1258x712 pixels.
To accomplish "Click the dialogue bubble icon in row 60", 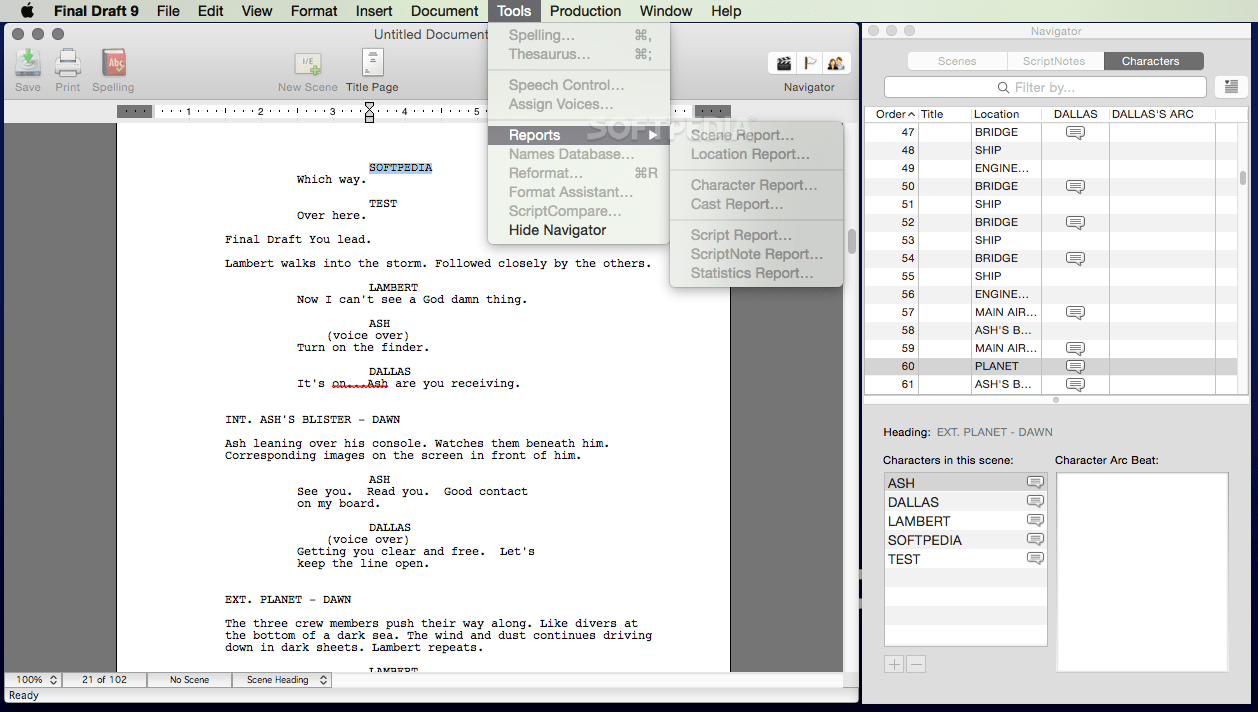I will pos(1075,366).
